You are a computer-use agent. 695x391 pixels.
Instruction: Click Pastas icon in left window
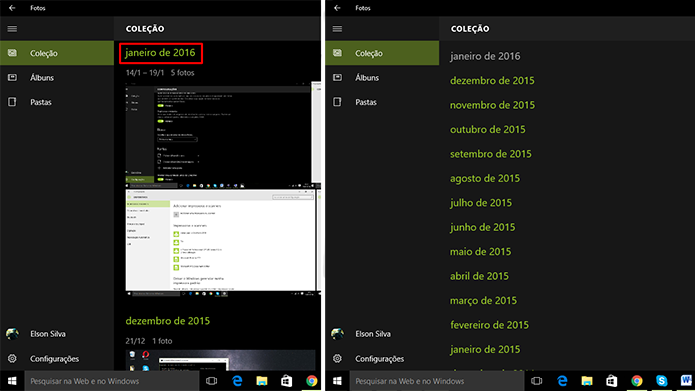point(12,102)
